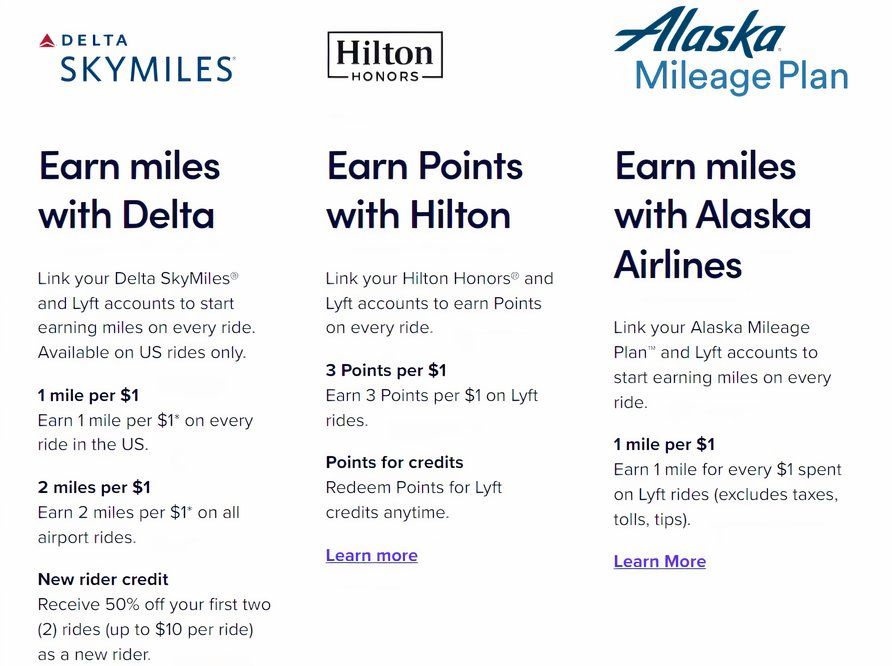Click the 'Link your Alaska Mileage Plan' paragraph
This screenshot has width=892, height=666.
[x=722, y=365]
